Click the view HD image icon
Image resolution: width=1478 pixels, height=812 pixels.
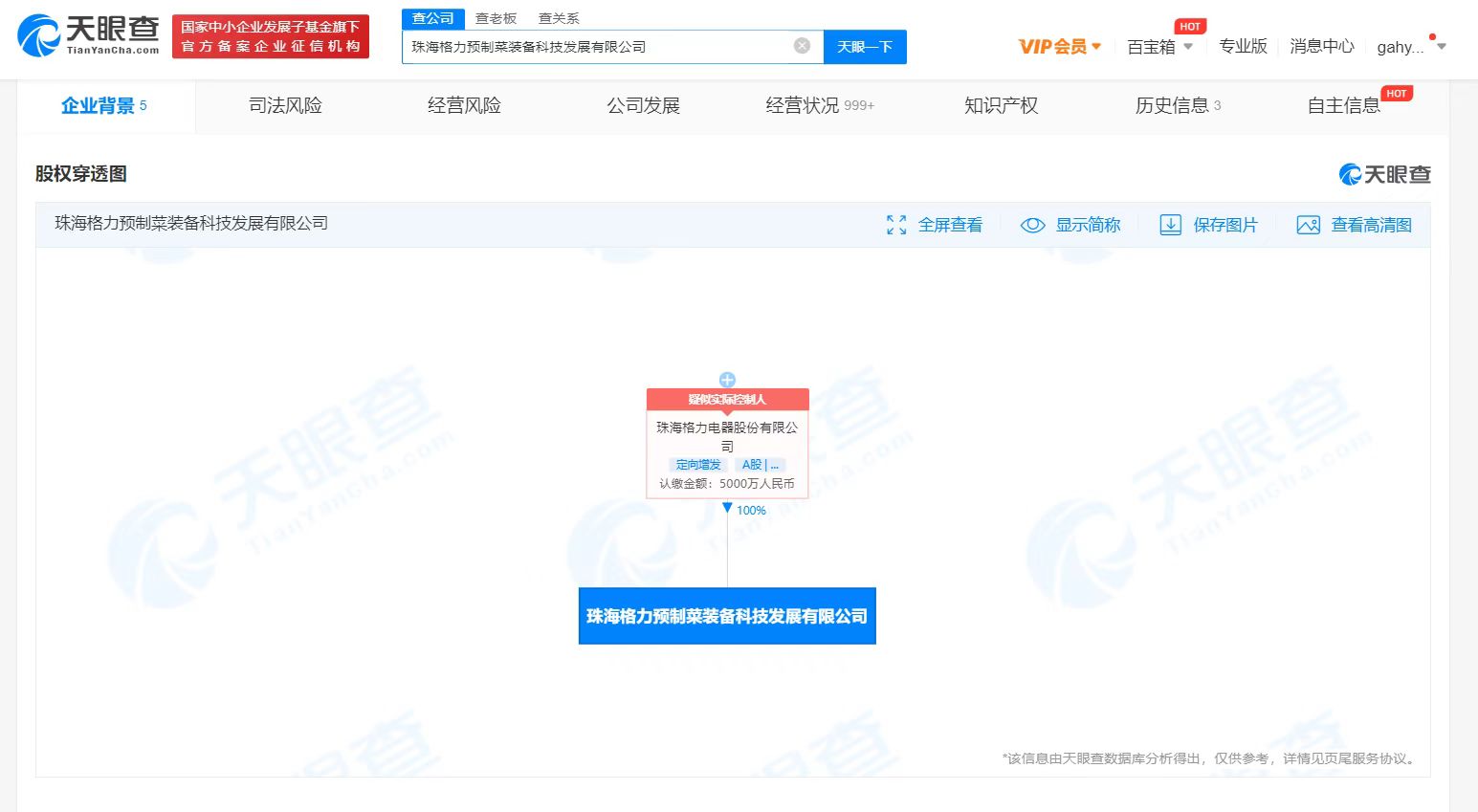[x=1308, y=226]
